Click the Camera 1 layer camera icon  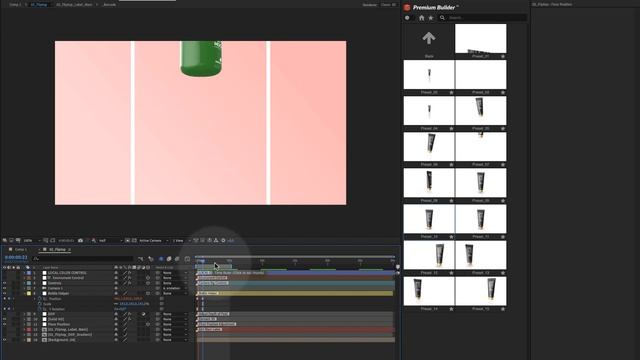(44, 288)
